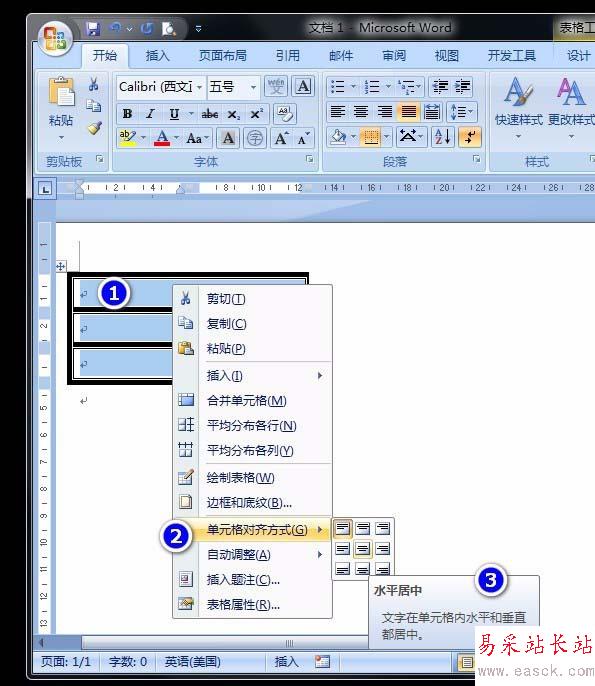595x686 pixels.
Task: Toggle subscript formatting
Action: (x=234, y=114)
